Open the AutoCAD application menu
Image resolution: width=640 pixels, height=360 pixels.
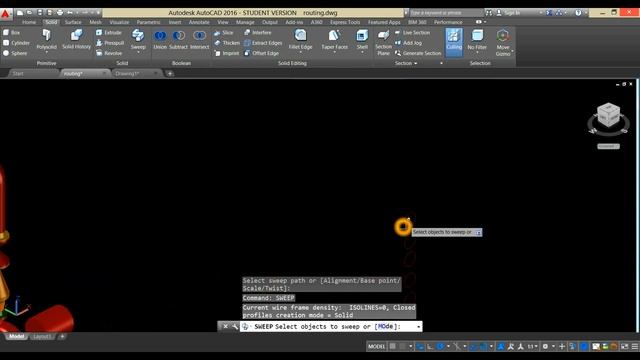(6, 13)
